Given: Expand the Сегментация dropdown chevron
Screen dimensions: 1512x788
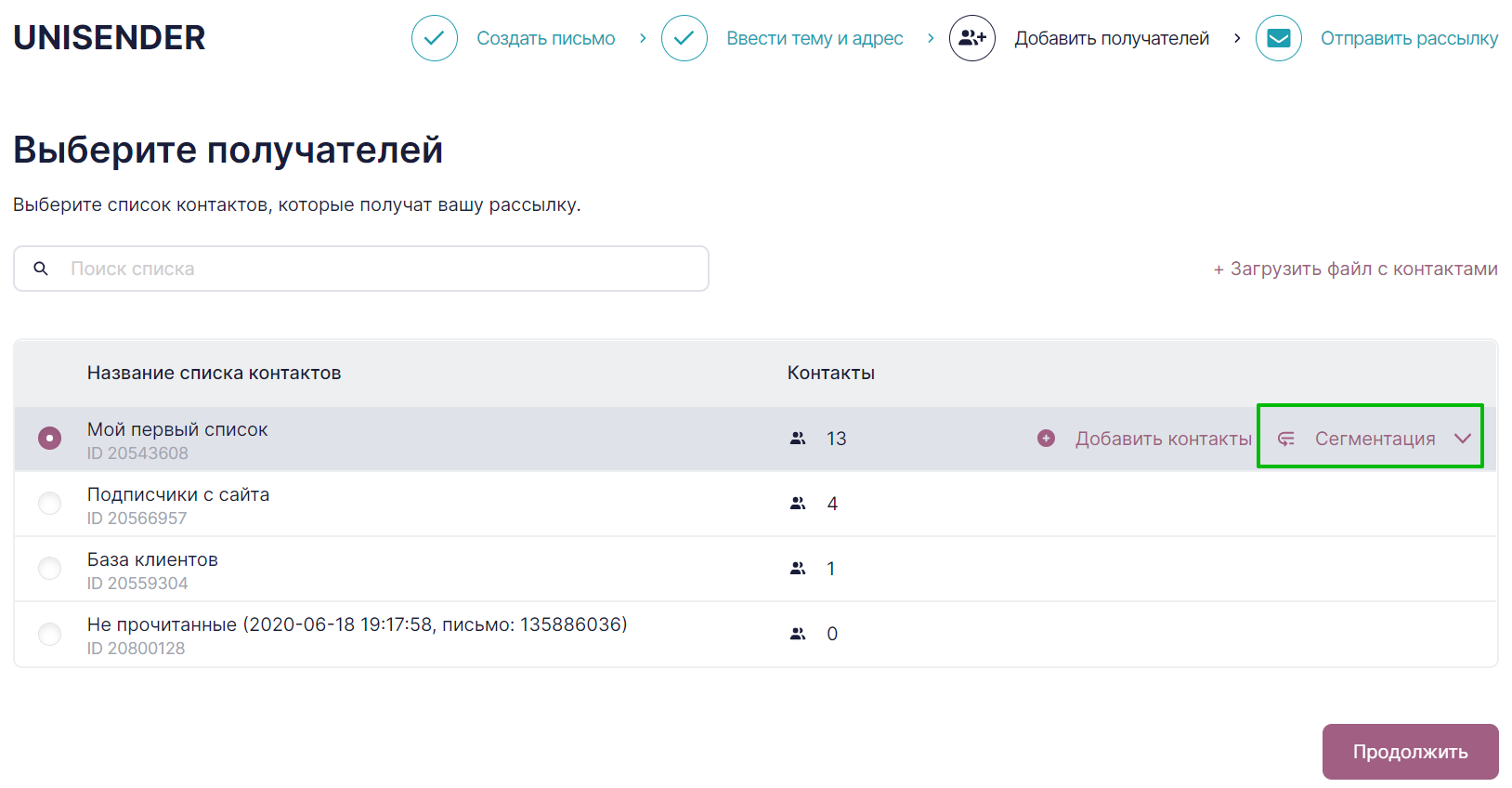Looking at the screenshot, I should (1463, 439).
